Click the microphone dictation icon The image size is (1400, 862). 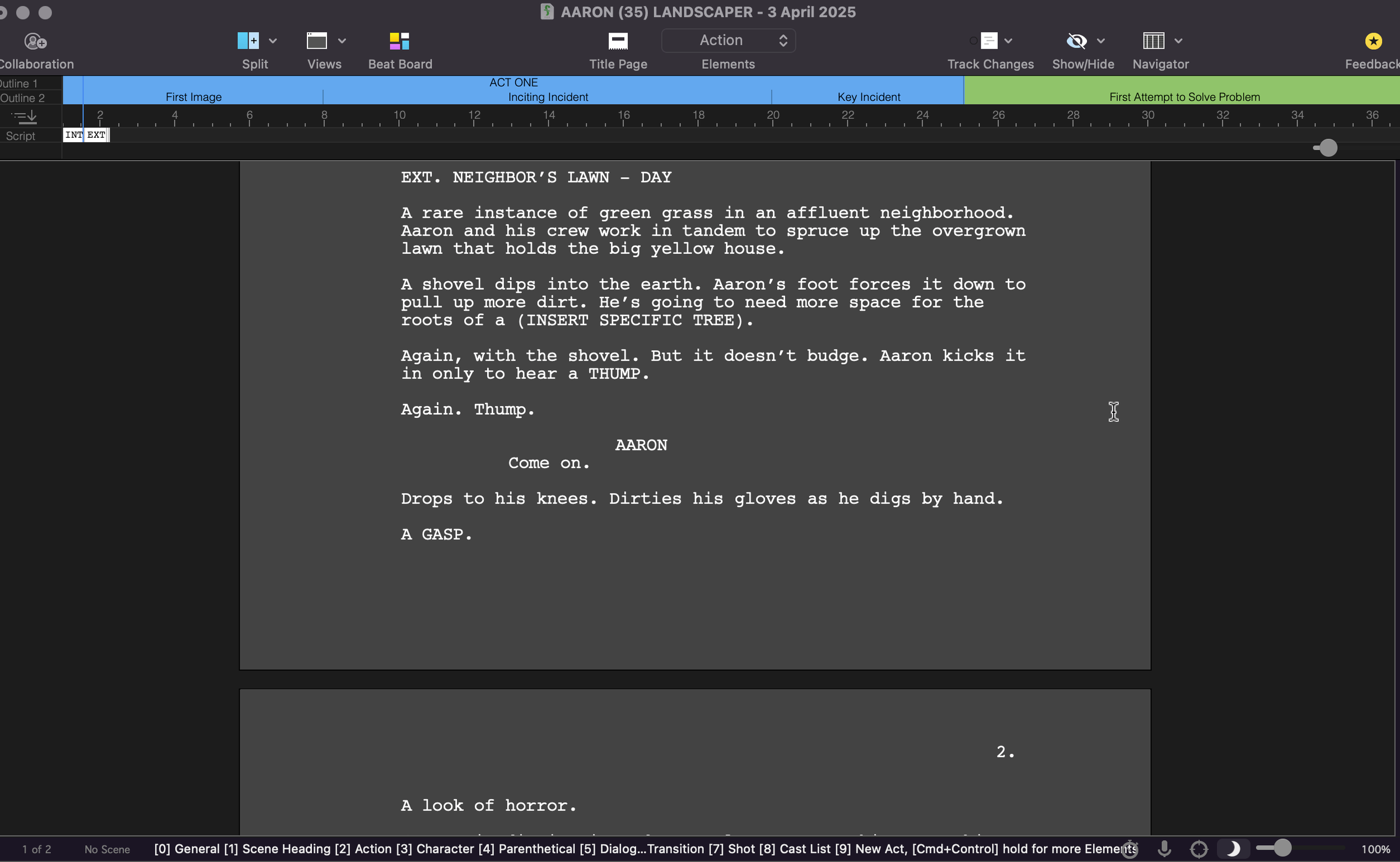pyautogui.click(x=1164, y=849)
